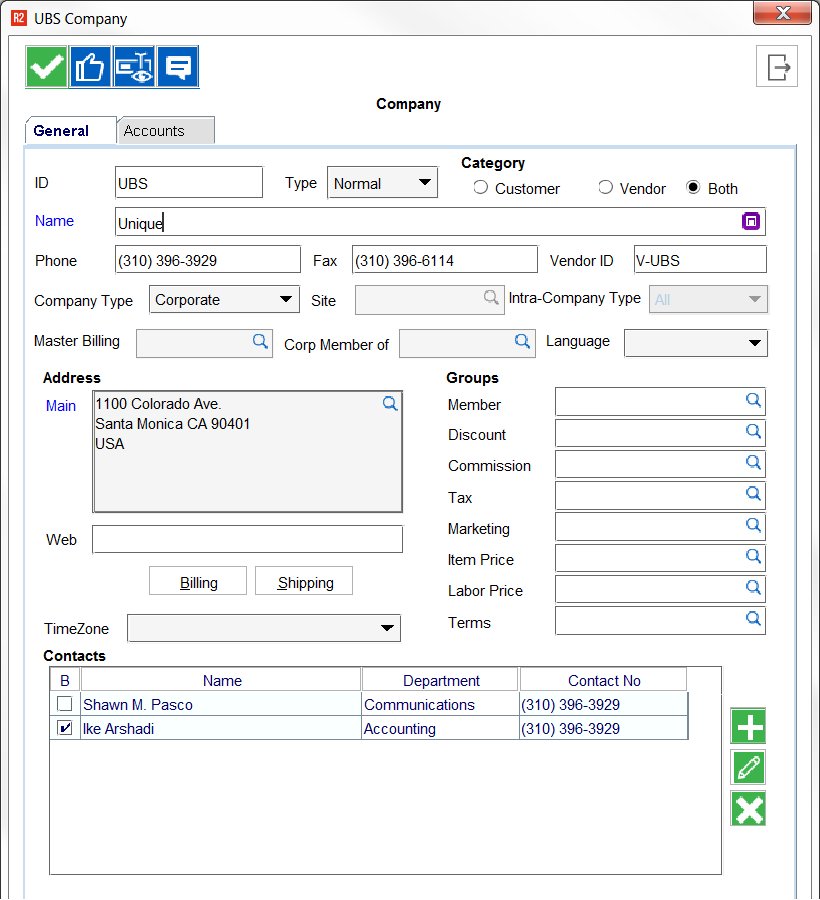Image resolution: width=820 pixels, height=900 pixels.
Task: Delete contact with green X icon
Action: (x=748, y=808)
